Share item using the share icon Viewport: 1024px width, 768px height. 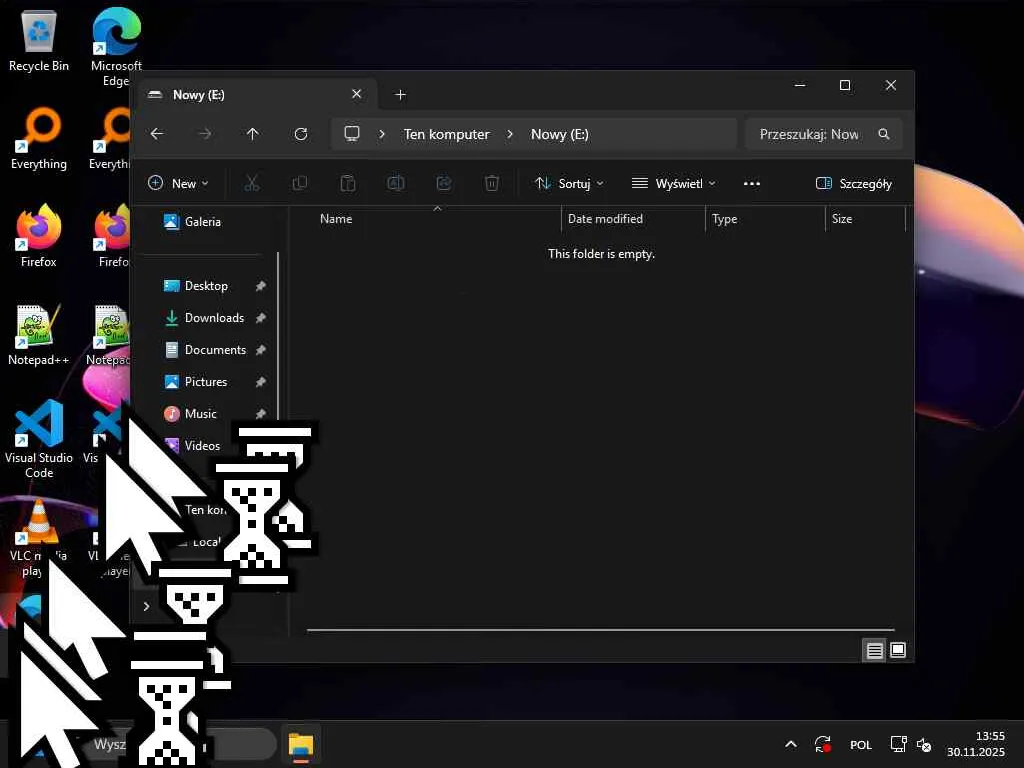click(444, 184)
